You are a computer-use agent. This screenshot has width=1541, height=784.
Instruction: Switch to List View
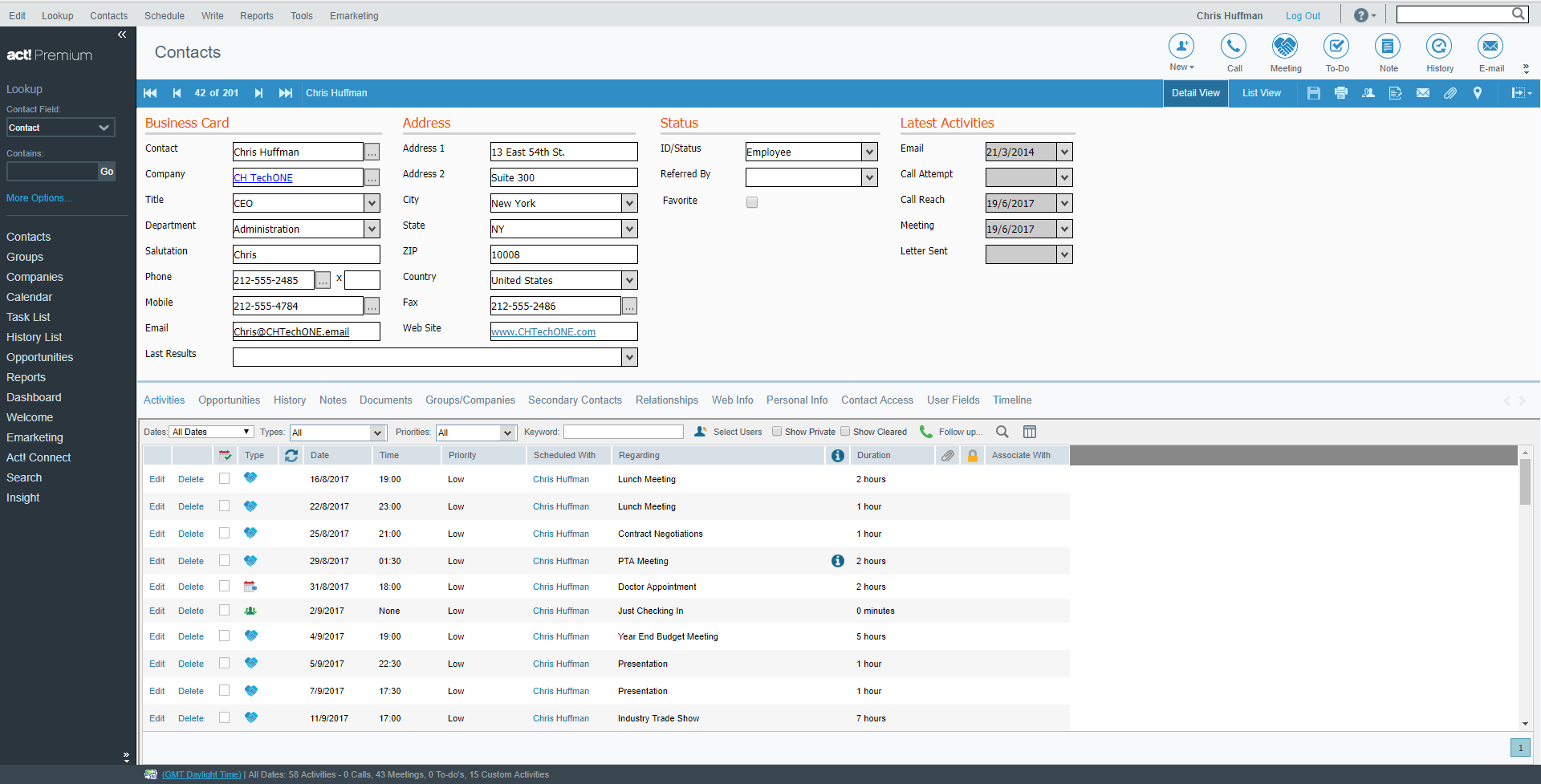[x=1260, y=93]
